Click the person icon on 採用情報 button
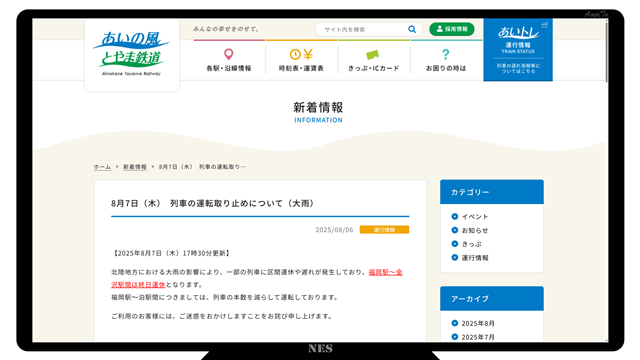Viewport: 640px width, 360px height. pyautogui.click(x=440, y=29)
